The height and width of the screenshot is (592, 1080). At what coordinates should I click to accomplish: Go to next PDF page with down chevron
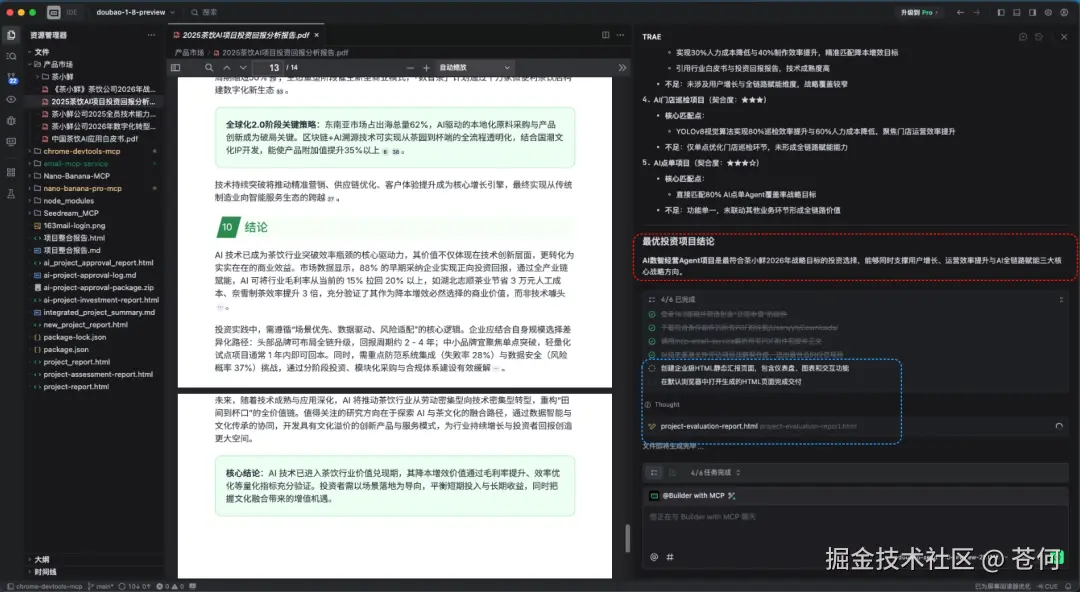[x=242, y=67]
